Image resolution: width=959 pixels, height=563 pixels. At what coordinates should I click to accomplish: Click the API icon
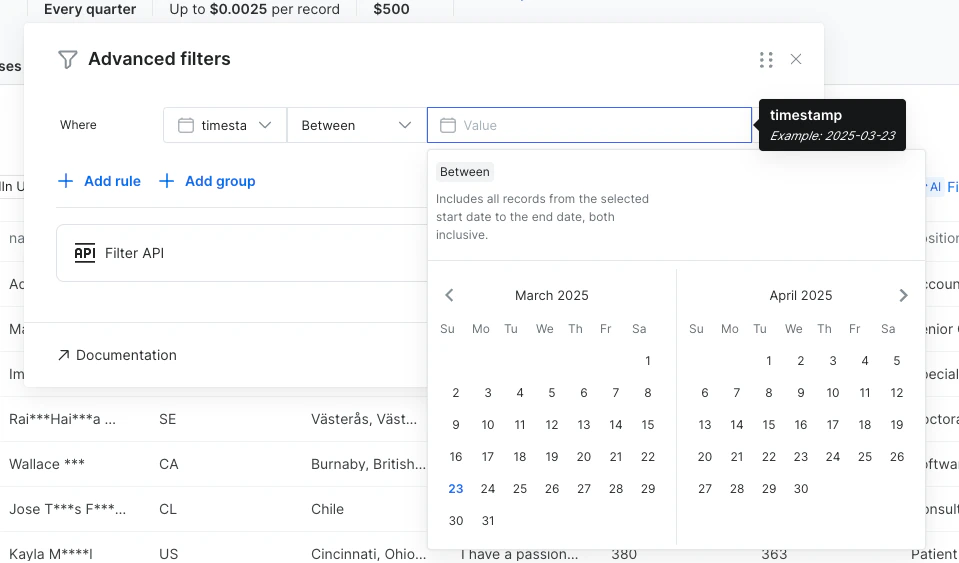click(x=84, y=253)
